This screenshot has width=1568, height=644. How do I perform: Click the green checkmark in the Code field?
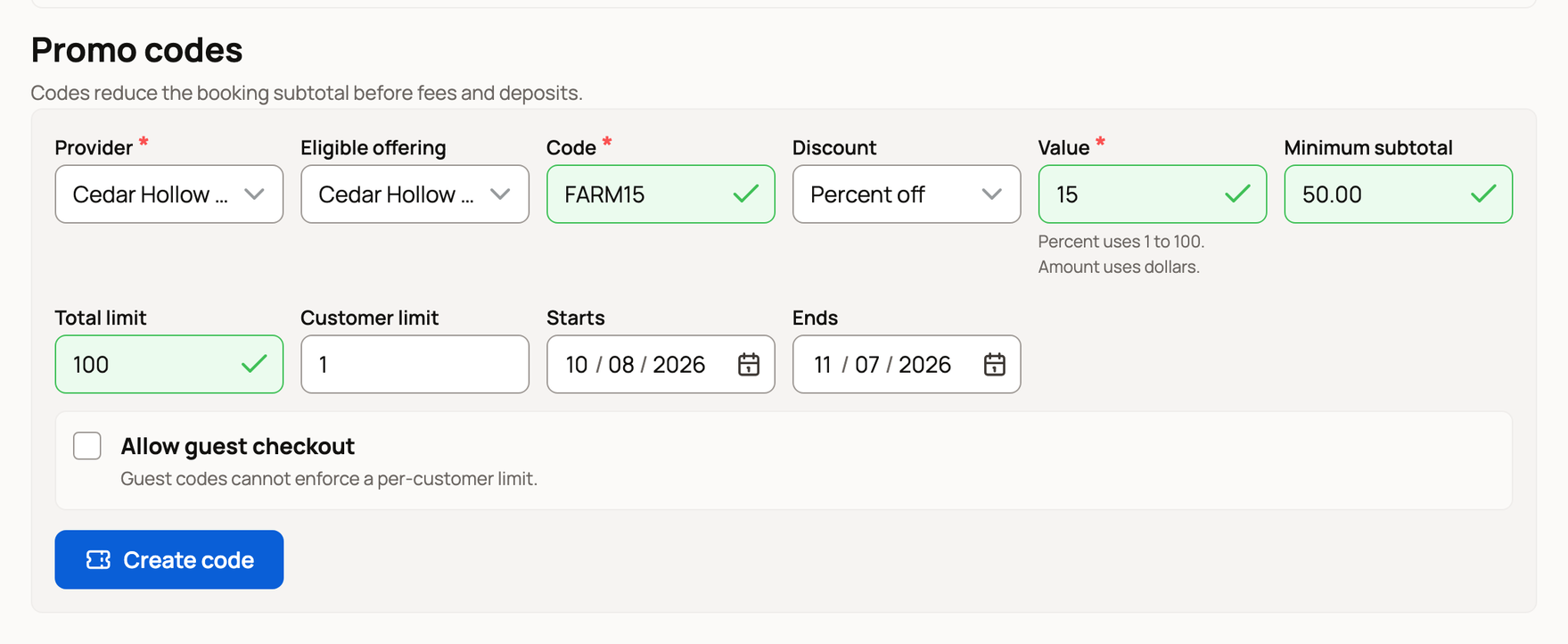coord(745,194)
